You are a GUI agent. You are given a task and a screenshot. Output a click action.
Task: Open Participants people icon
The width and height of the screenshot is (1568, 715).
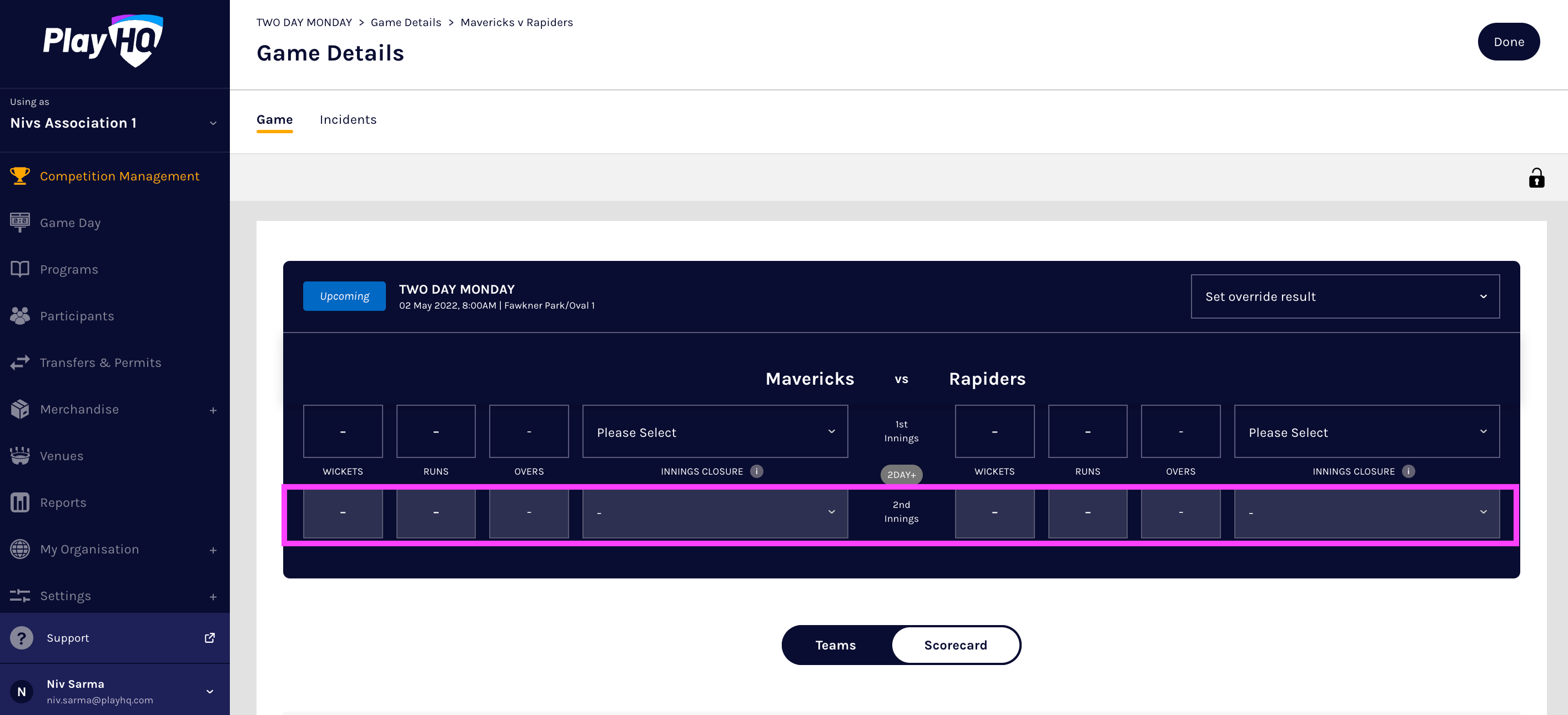tap(19, 316)
